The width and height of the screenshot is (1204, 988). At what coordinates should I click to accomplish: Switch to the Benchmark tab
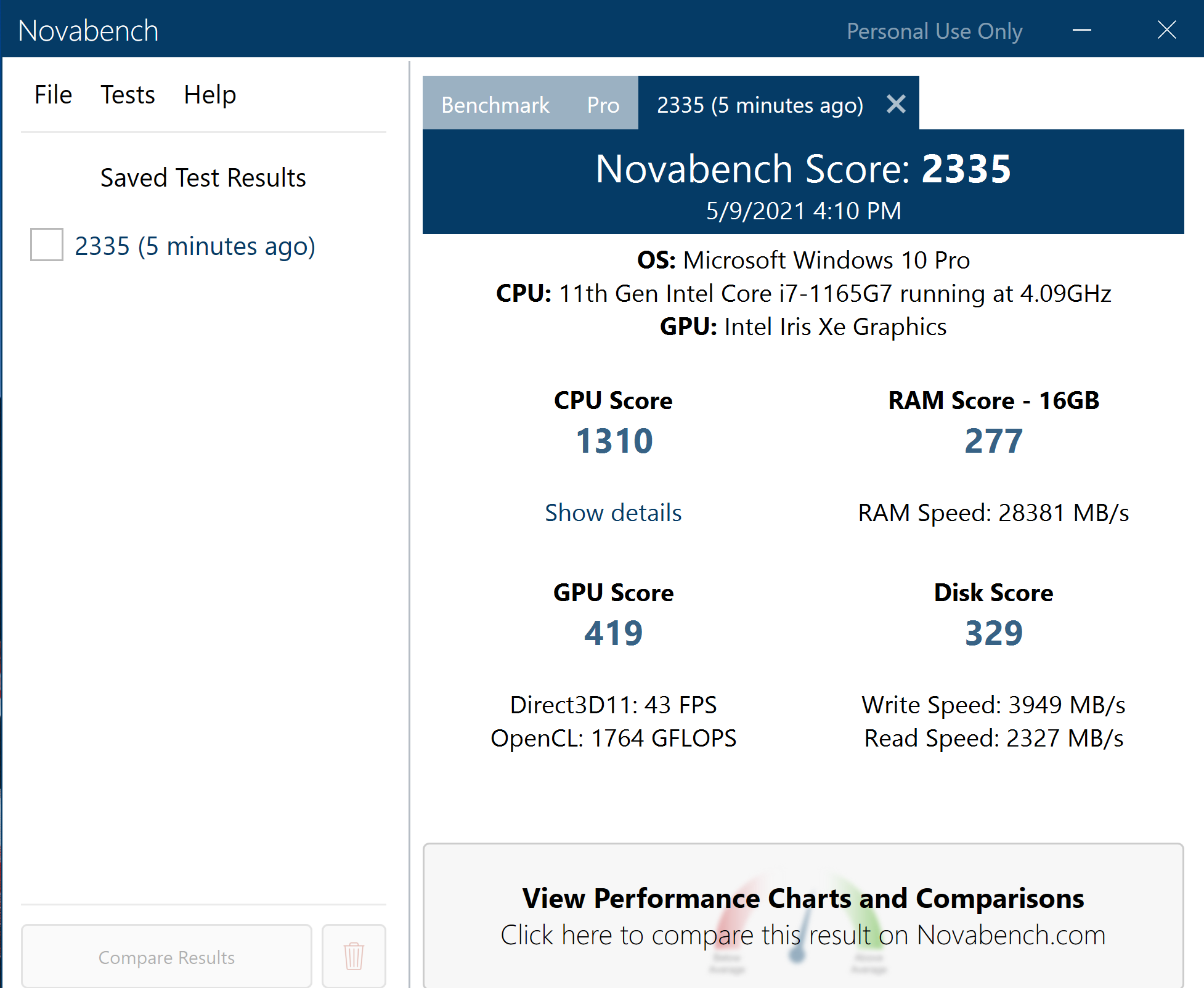[x=495, y=105]
